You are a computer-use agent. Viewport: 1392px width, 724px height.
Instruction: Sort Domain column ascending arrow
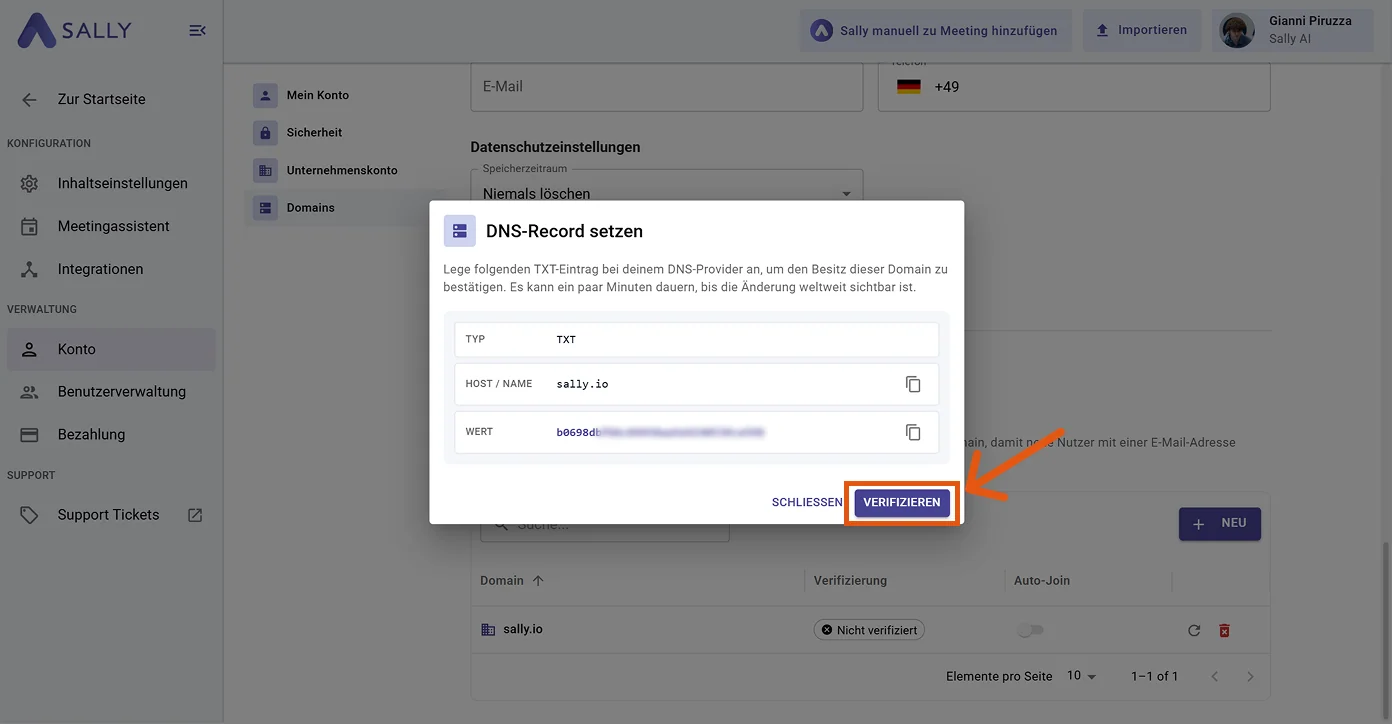tap(538, 580)
